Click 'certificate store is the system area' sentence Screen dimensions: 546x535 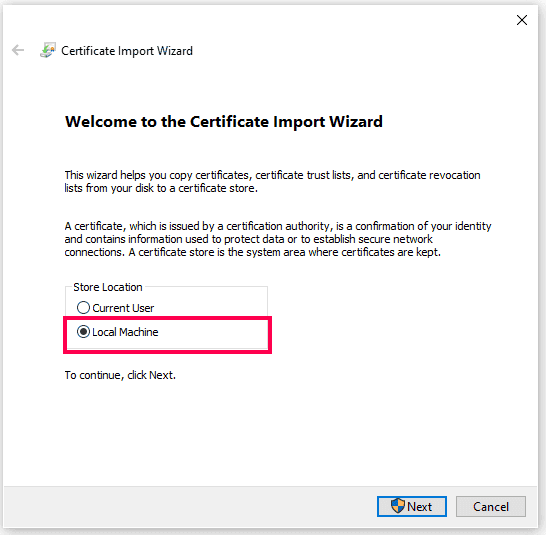[284, 252]
